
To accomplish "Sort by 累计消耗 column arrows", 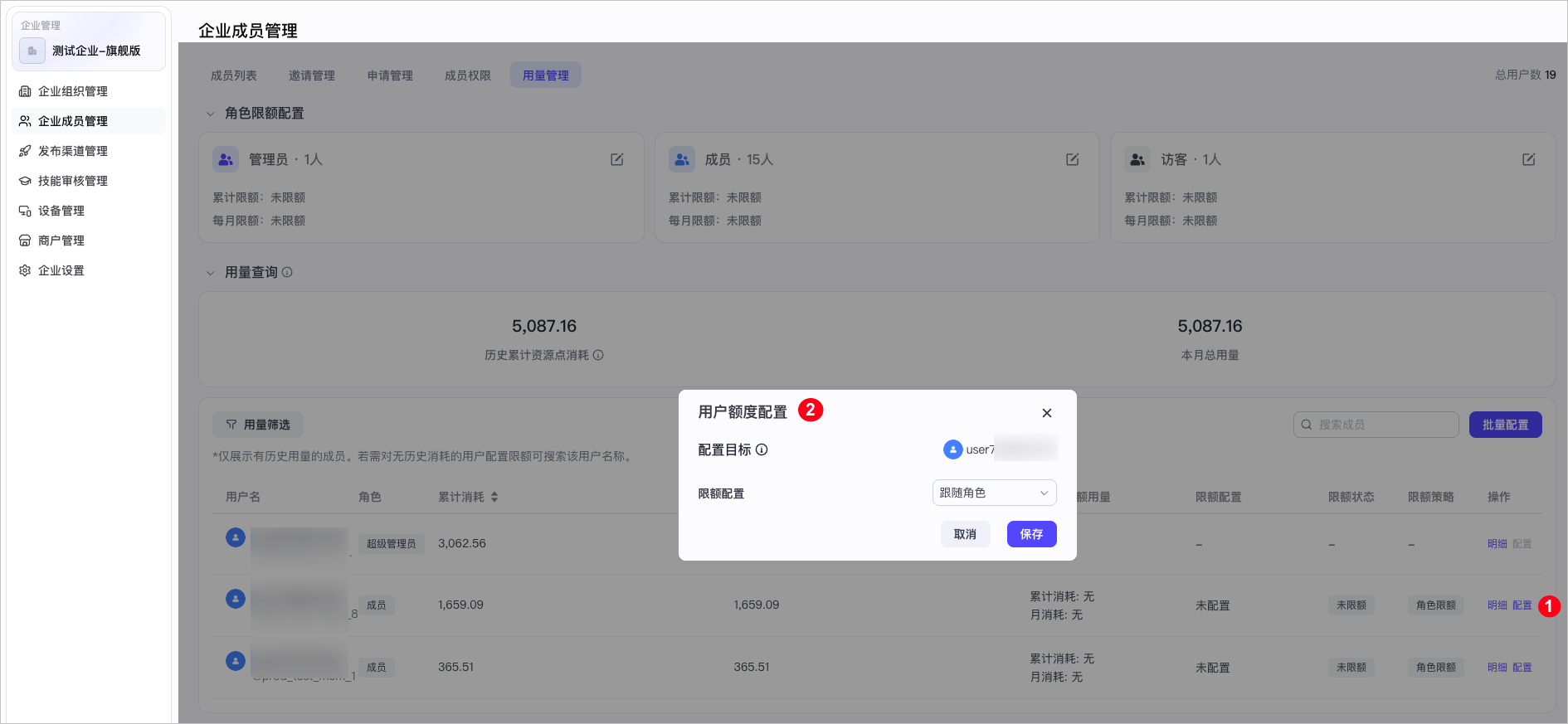I will tap(494, 497).
